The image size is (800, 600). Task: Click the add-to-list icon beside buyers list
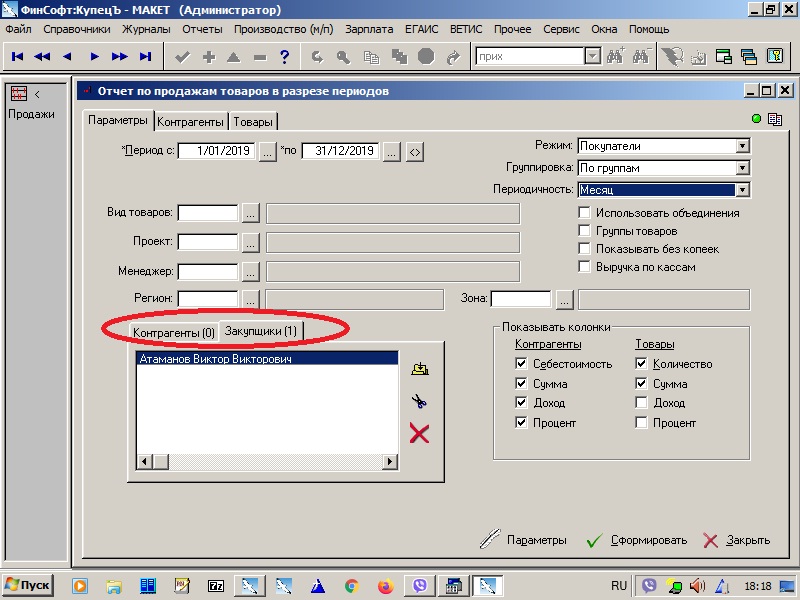pyautogui.click(x=420, y=370)
